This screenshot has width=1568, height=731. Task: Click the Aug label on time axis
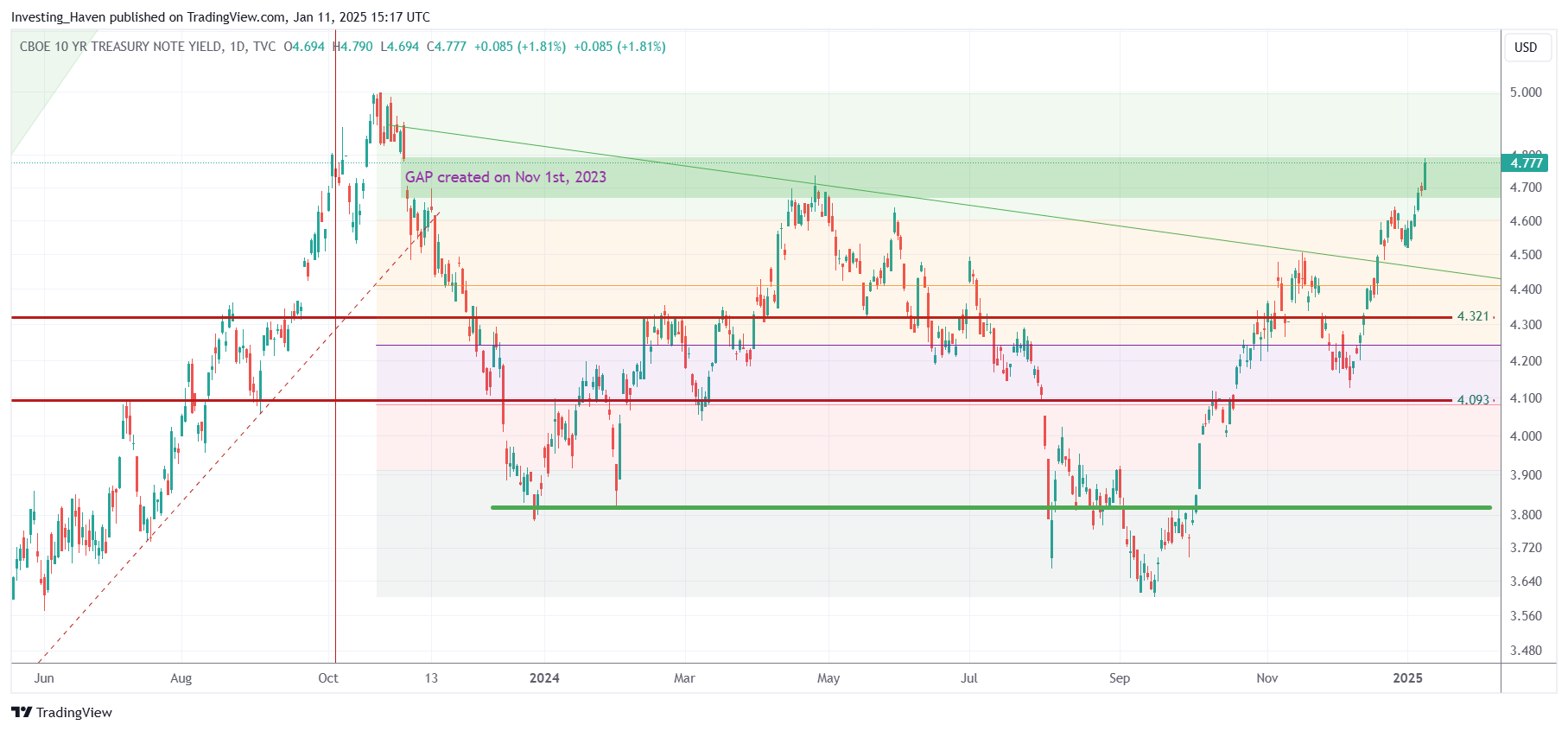181,678
